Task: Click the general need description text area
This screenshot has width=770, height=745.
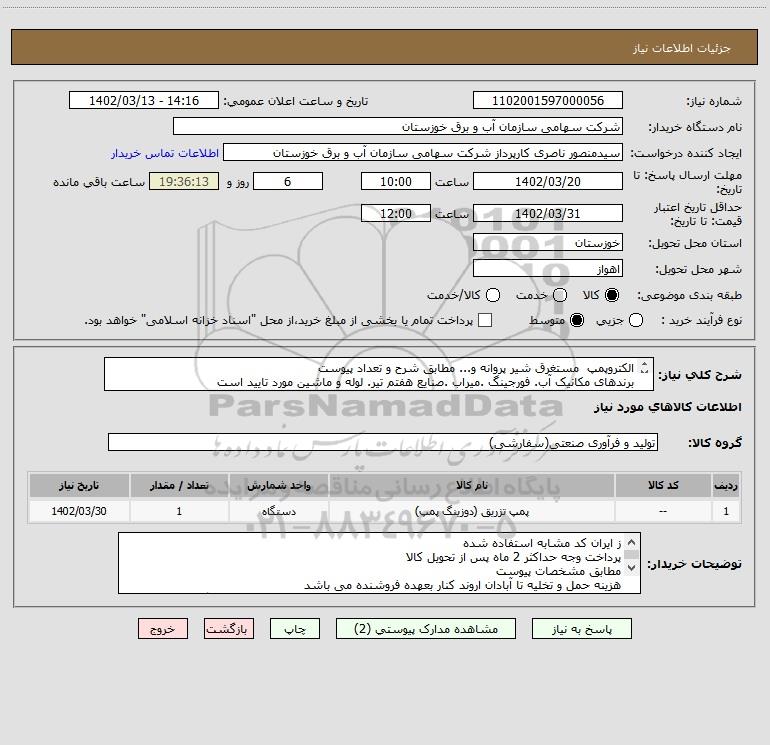Action: 379,374
